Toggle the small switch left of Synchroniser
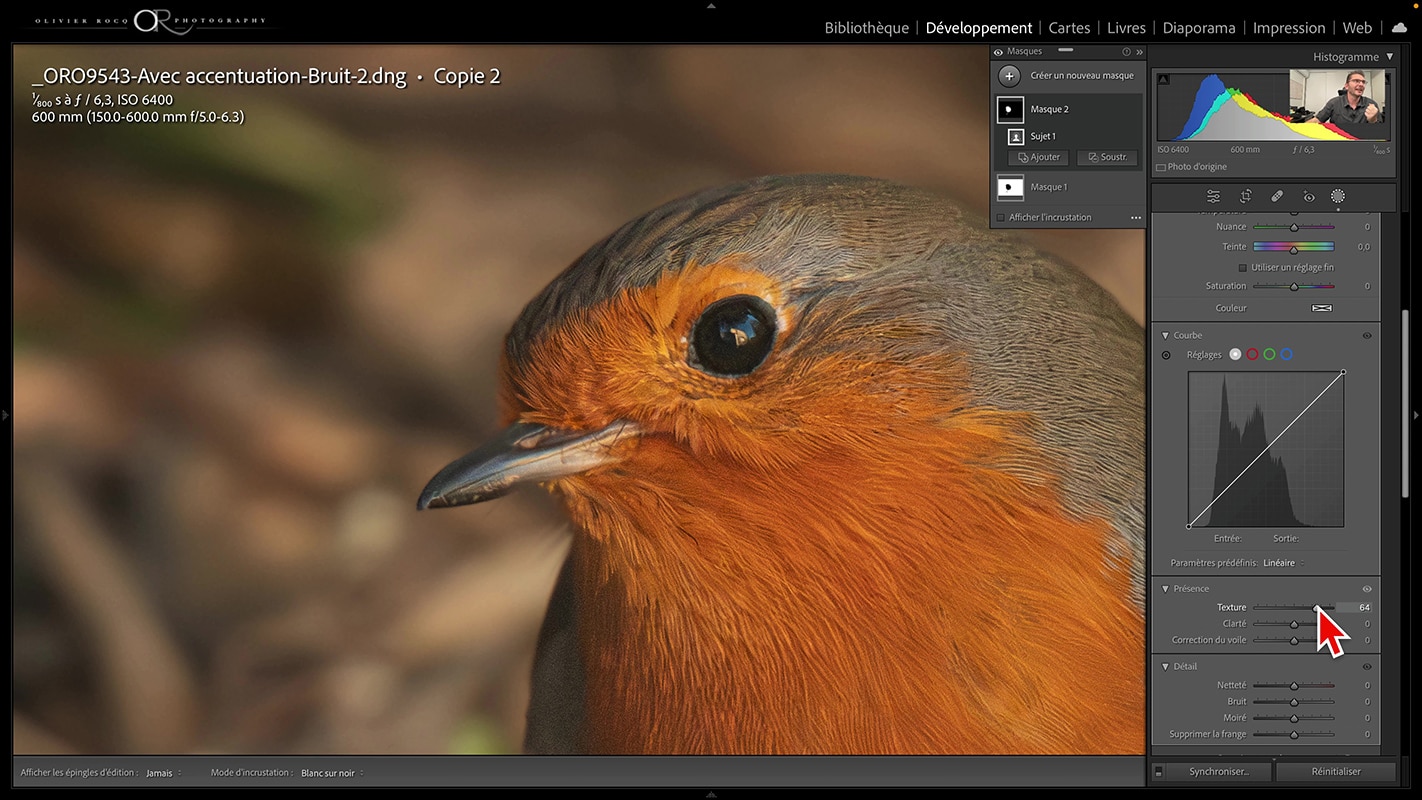Screen dimensions: 1422x800 click(1159, 772)
